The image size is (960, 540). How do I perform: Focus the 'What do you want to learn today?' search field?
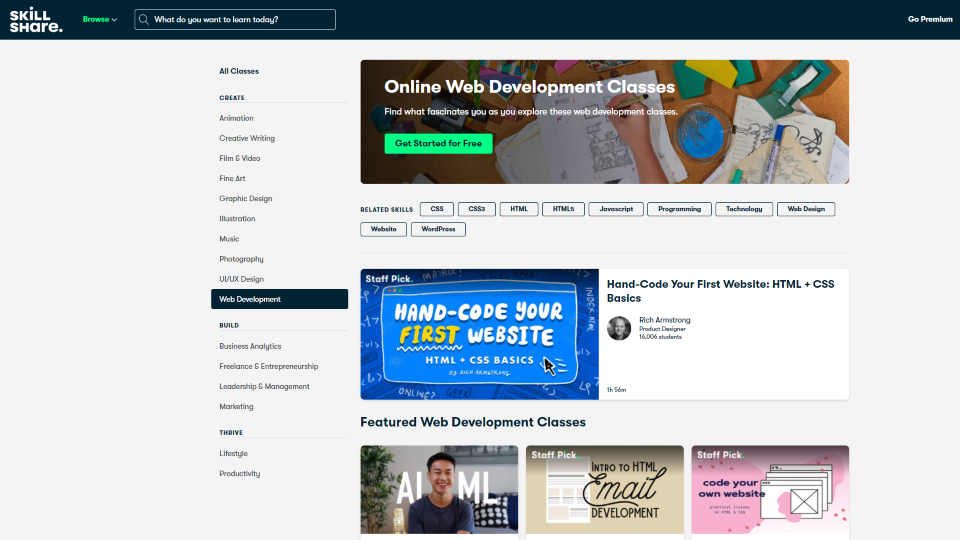tap(235, 20)
